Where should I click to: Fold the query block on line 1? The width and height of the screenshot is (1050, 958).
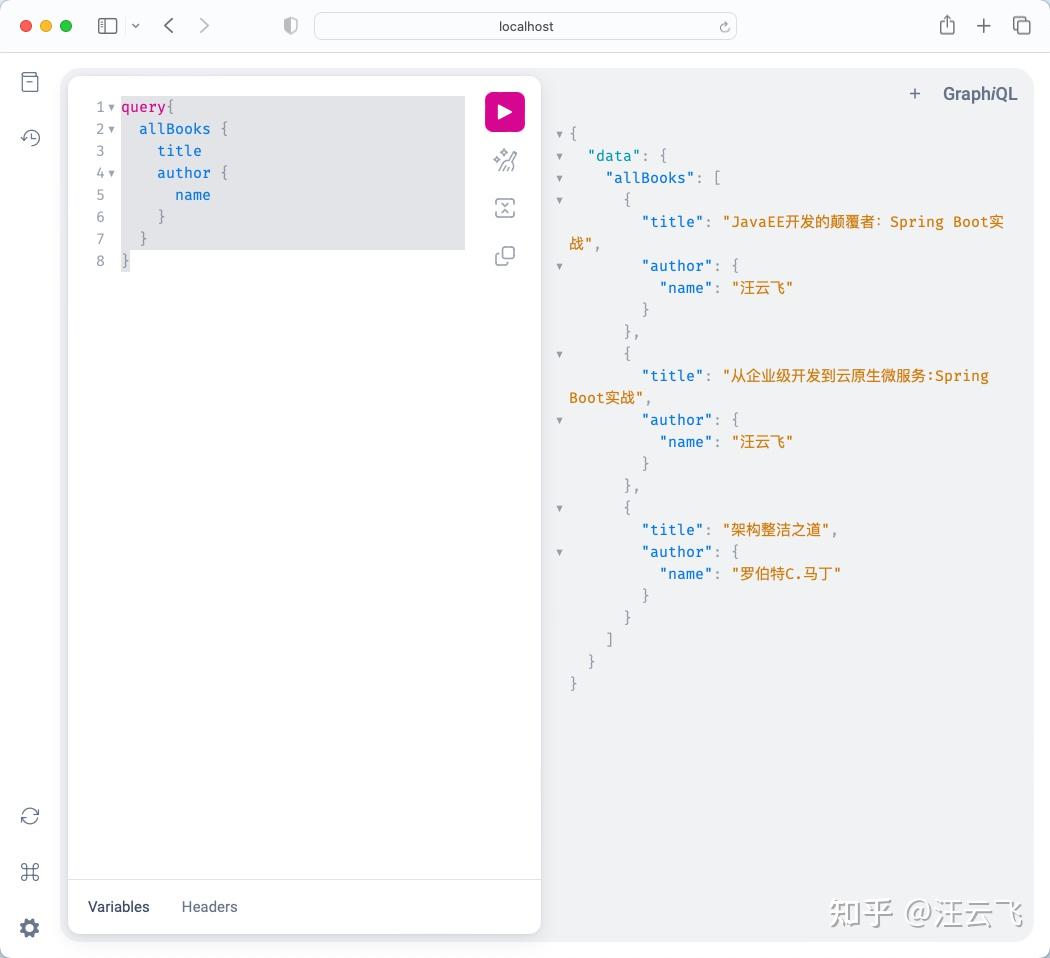(x=111, y=107)
